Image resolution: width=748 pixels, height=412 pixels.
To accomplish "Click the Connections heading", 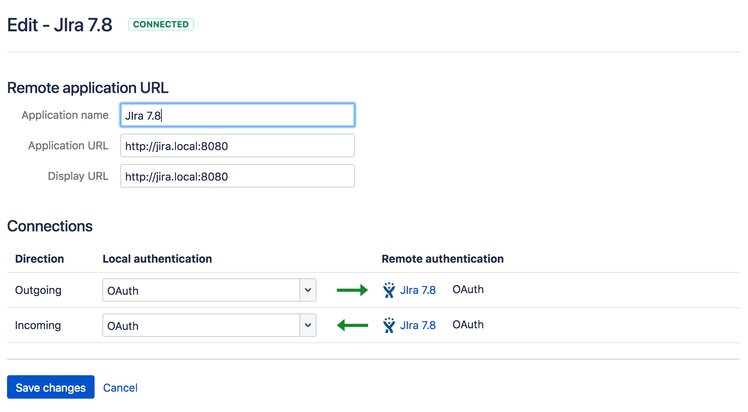I will click(x=50, y=226).
